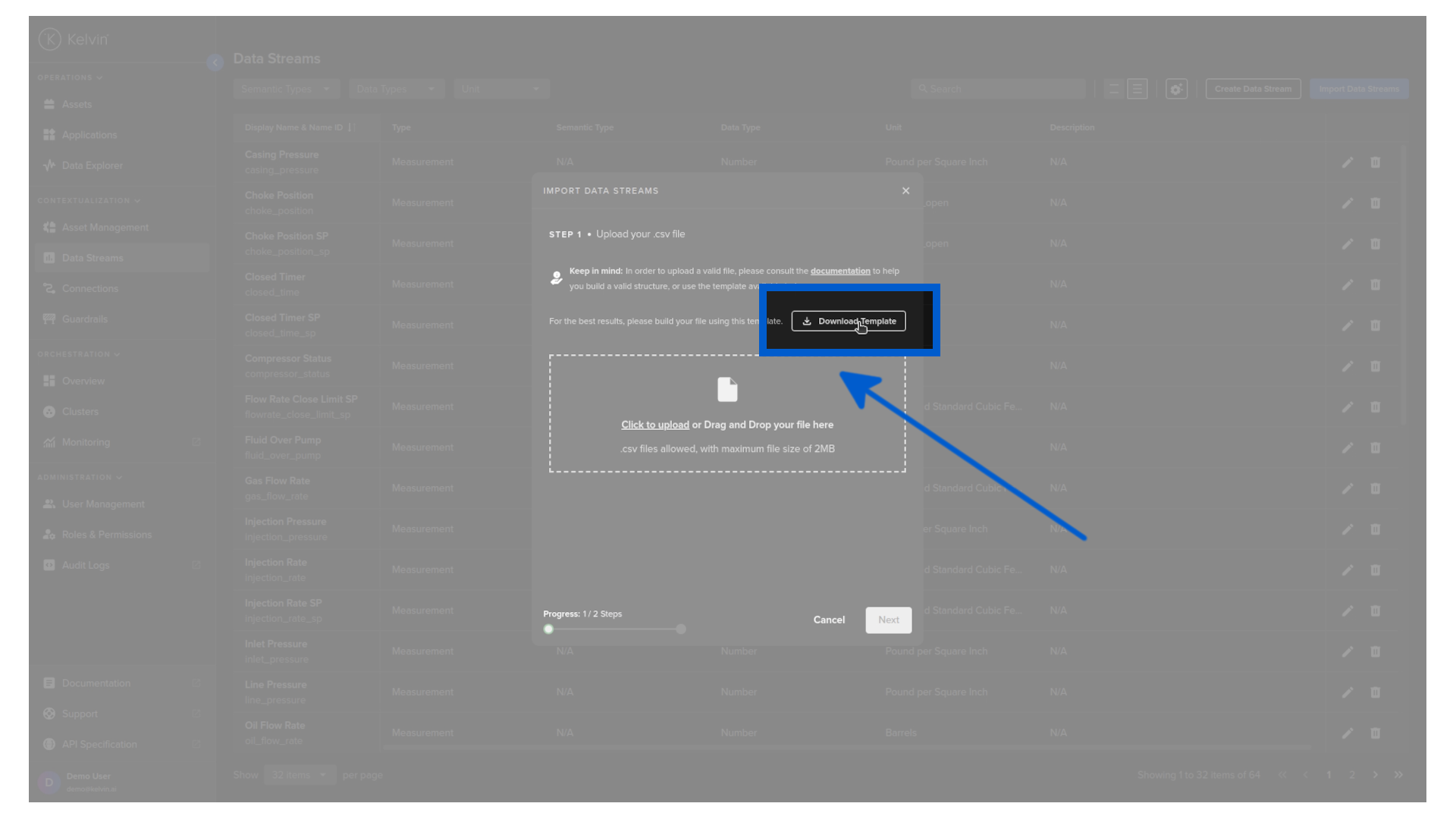This screenshot has height=819, width=1456.
Task: Open the Data Types filter dropdown
Action: click(x=396, y=89)
